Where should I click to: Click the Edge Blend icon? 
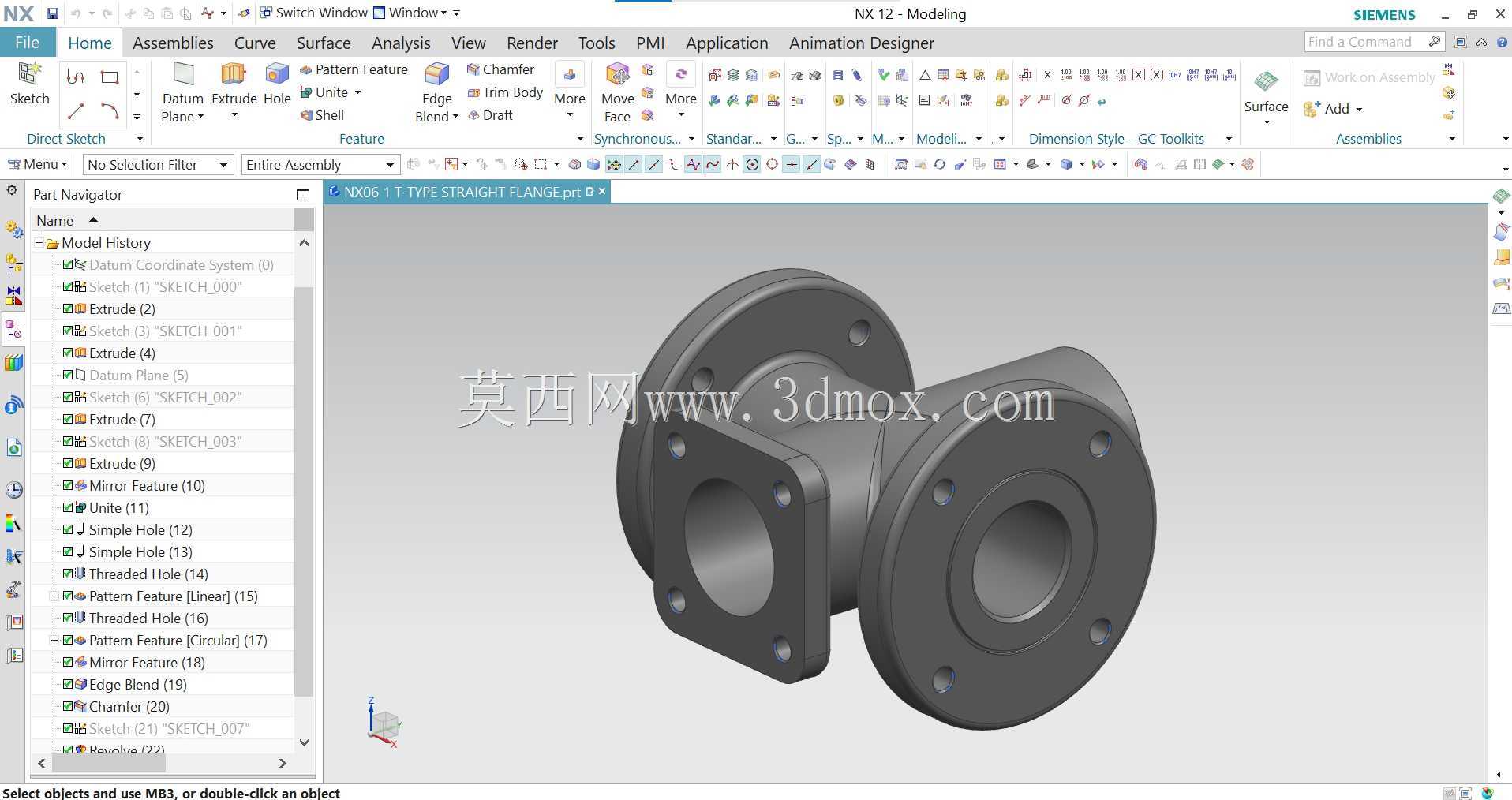[x=436, y=74]
